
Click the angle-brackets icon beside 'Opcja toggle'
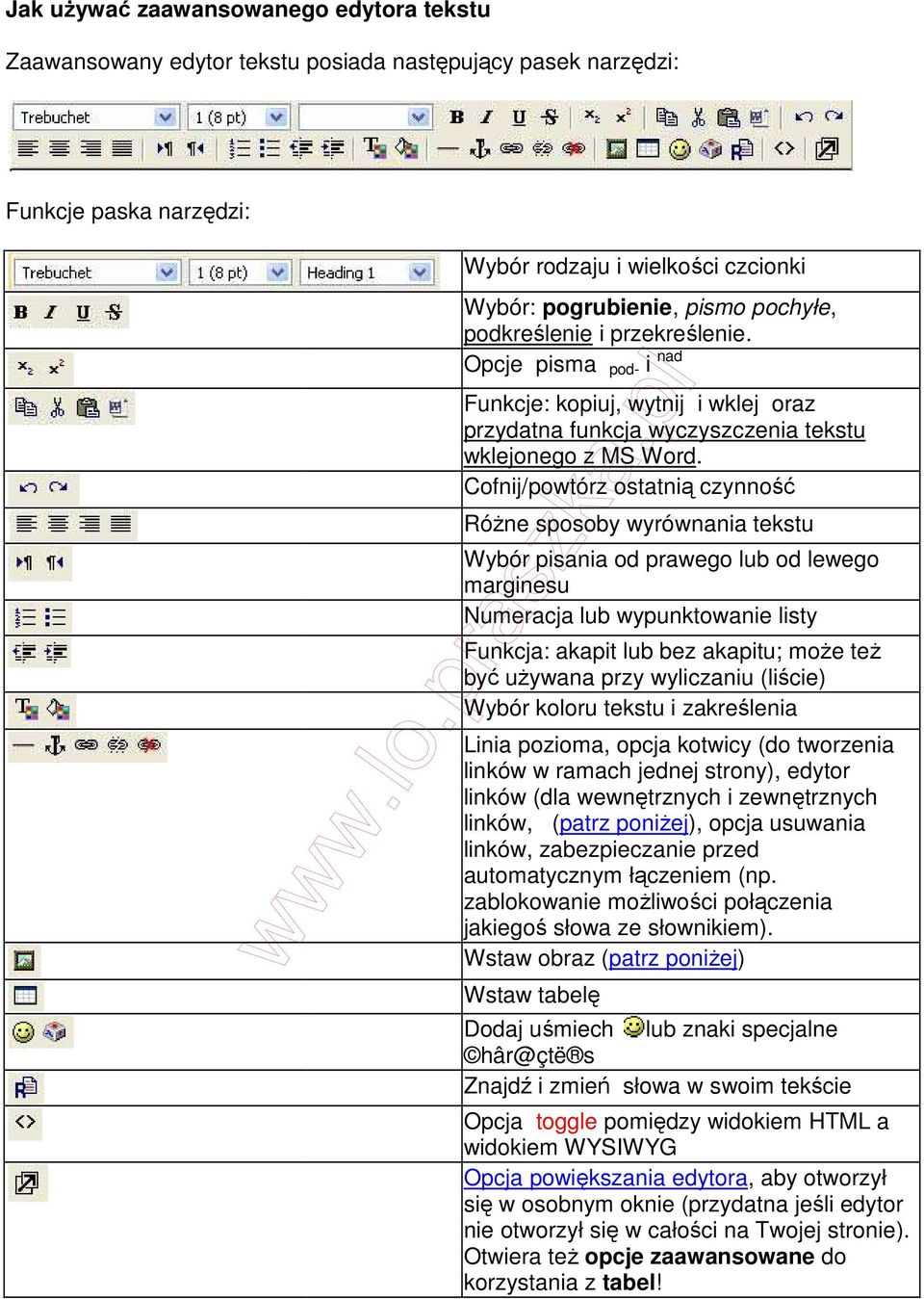(26, 1121)
